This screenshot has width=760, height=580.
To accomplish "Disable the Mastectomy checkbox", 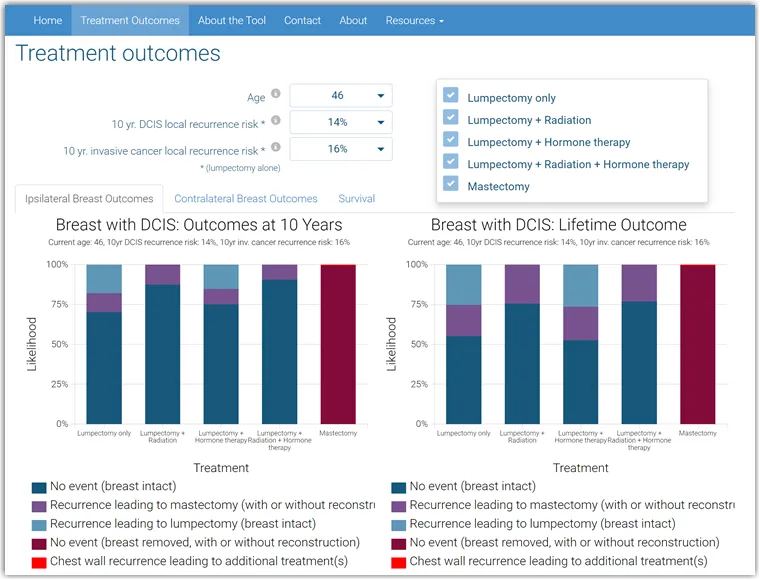I will (x=451, y=185).
